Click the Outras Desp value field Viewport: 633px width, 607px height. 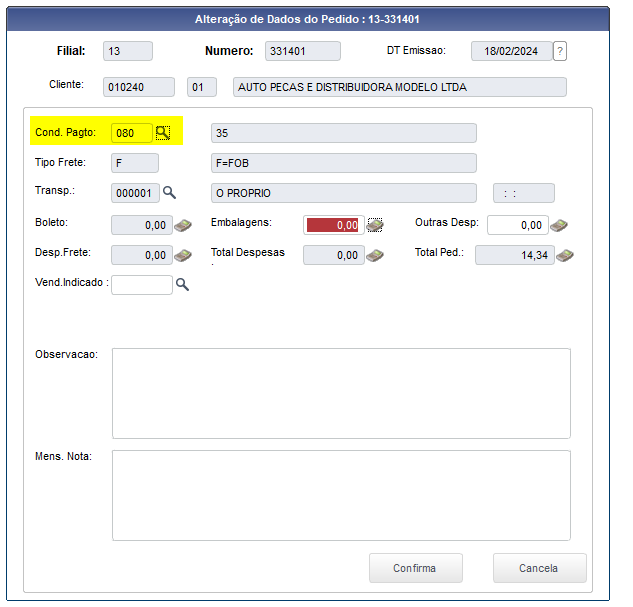(518, 225)
